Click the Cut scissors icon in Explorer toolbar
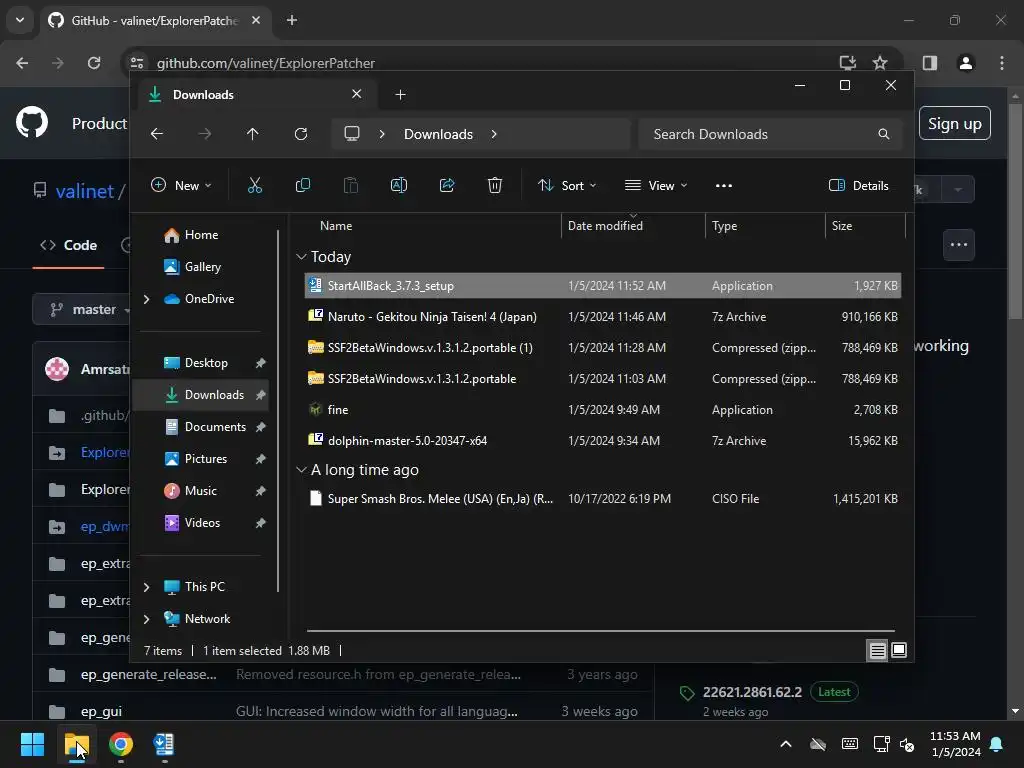1024x768 pixels. [255, 185]
